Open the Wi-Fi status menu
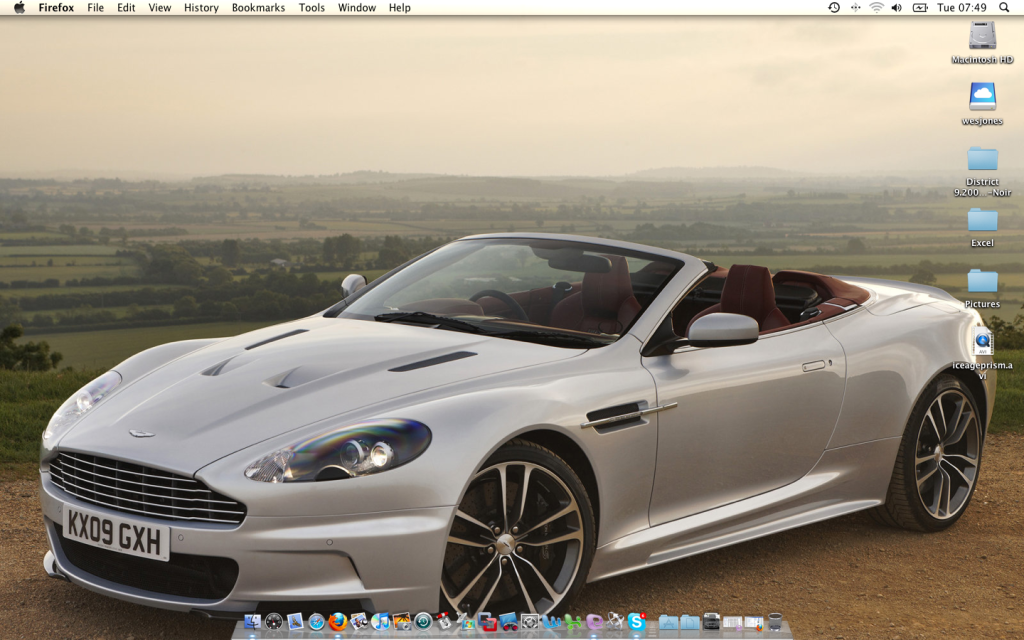 coord(876,8)
